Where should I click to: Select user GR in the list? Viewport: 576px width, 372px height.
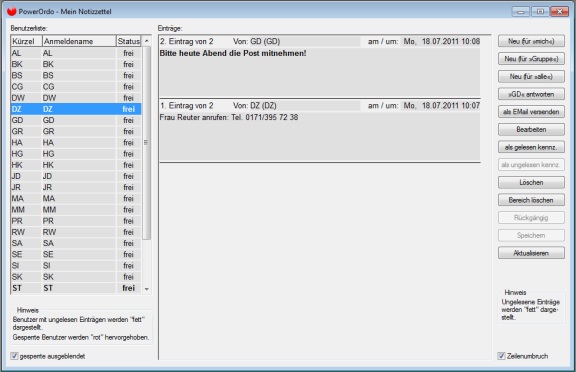coord(76,131)
